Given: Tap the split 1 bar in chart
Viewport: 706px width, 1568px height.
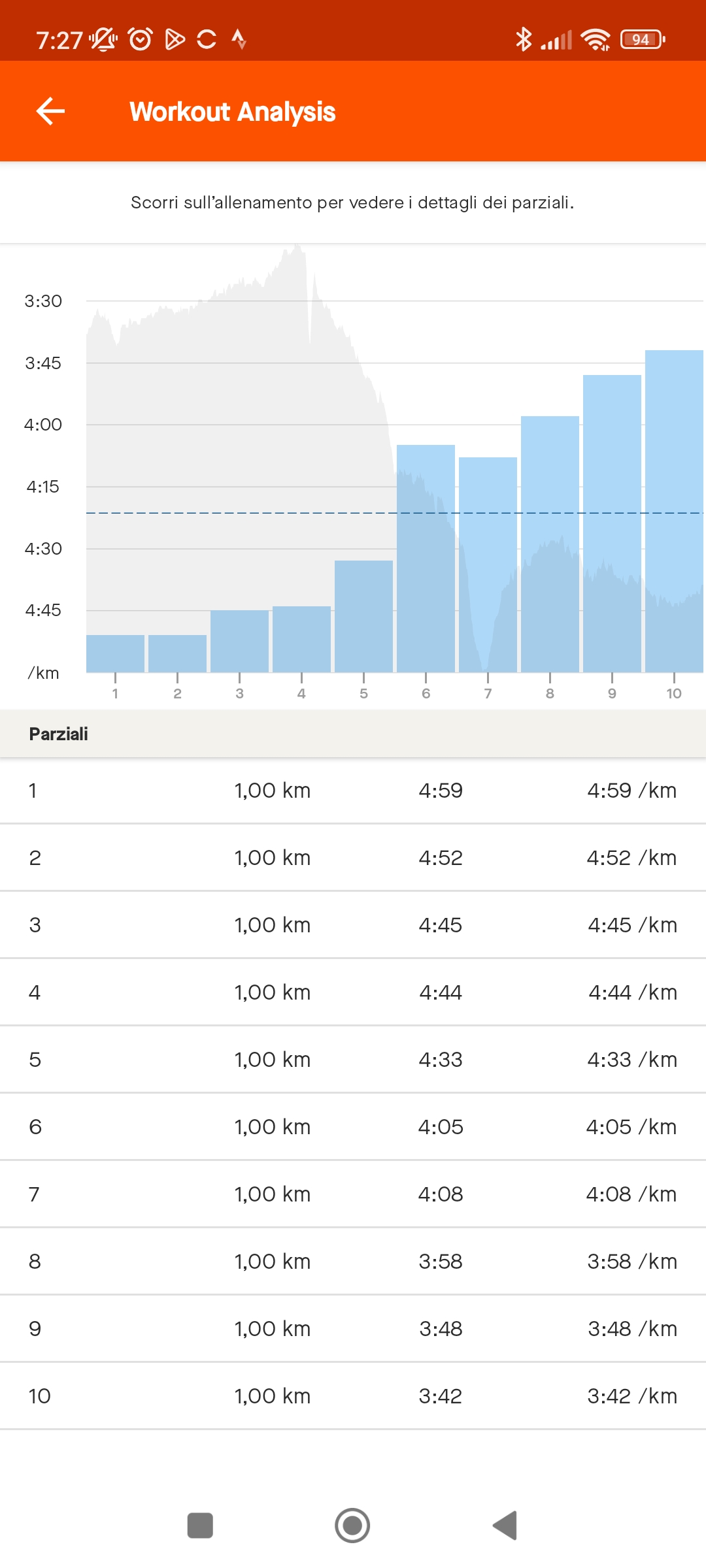Looking at the screenshot, I should tap(115, 653).
